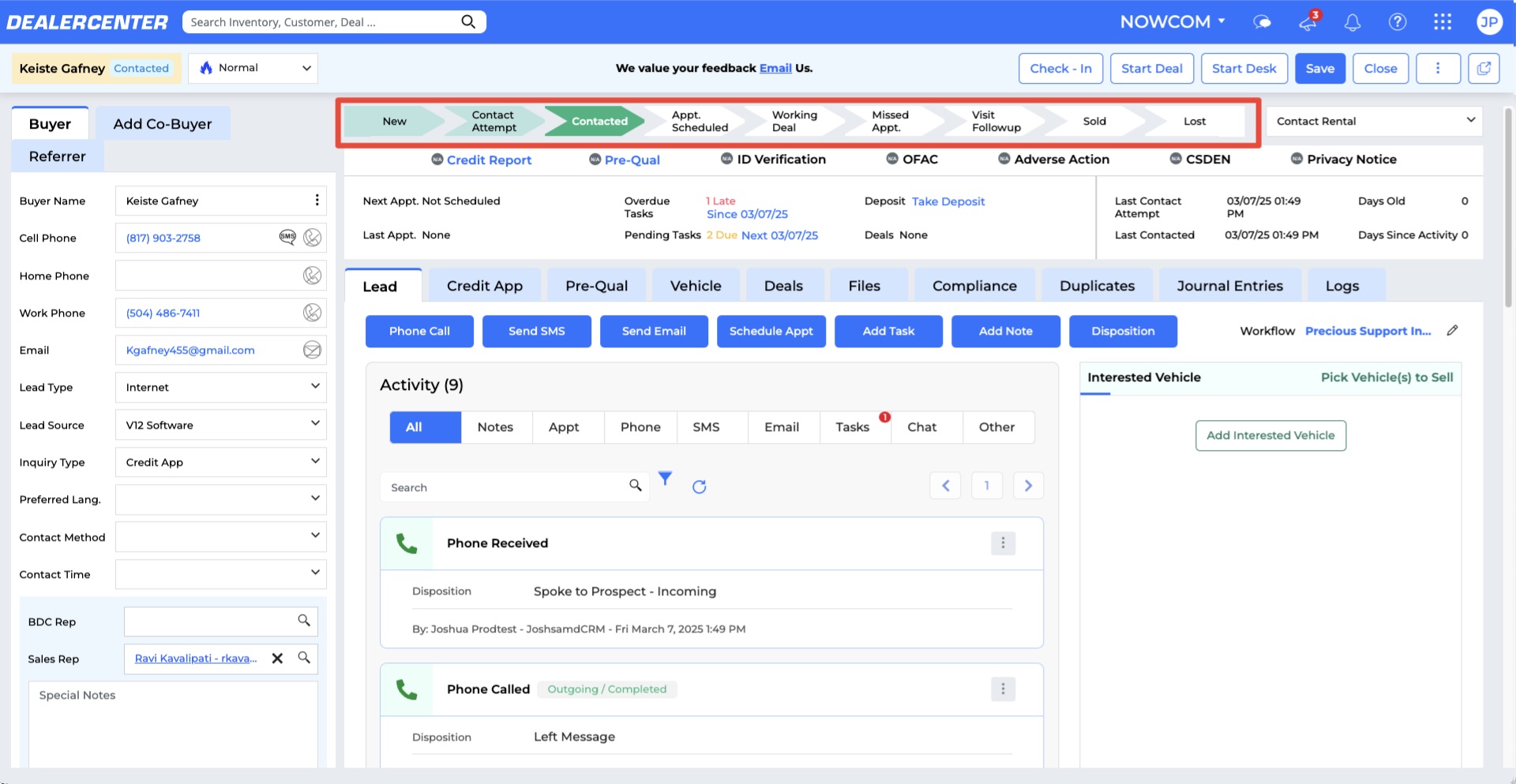Click the call icon for Home Phone
The image size is (1516, 784).
(x=313, y=275)
